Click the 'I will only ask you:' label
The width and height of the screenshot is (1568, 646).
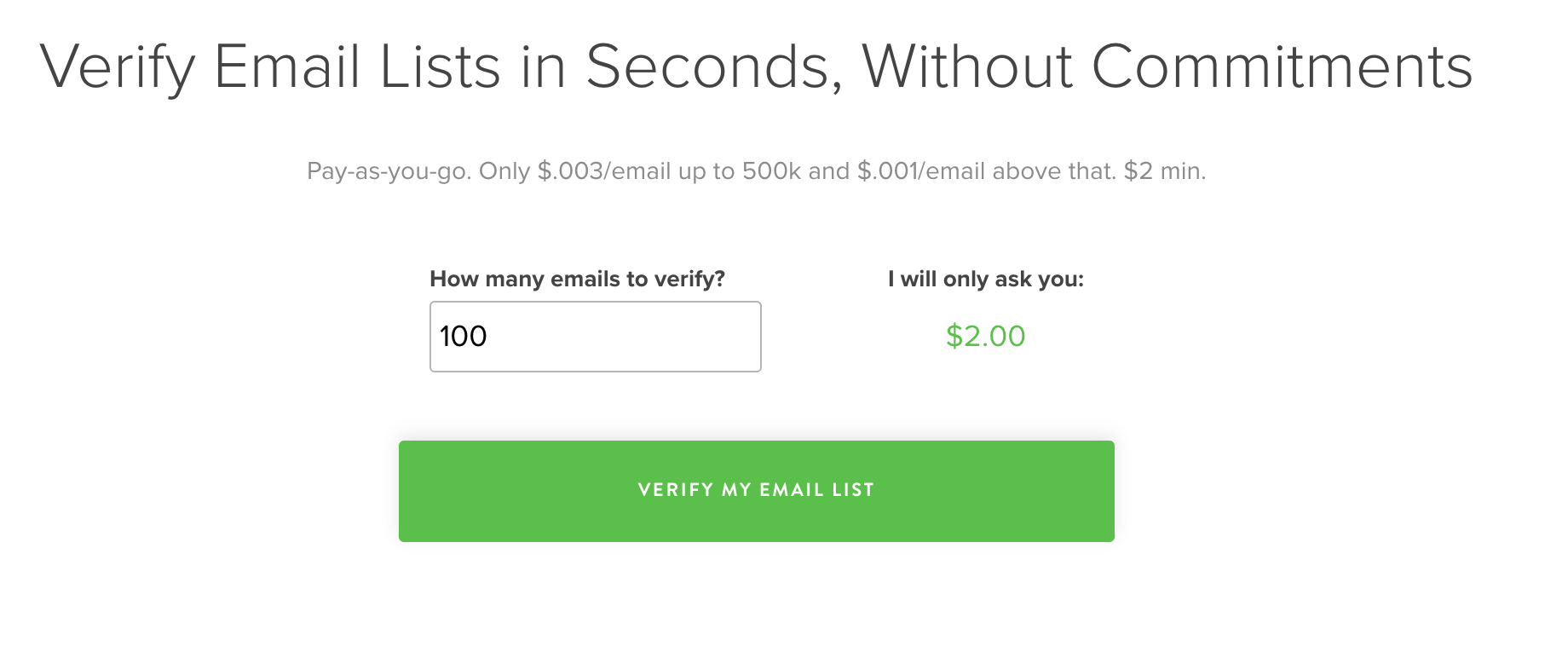tap(985, 279)
